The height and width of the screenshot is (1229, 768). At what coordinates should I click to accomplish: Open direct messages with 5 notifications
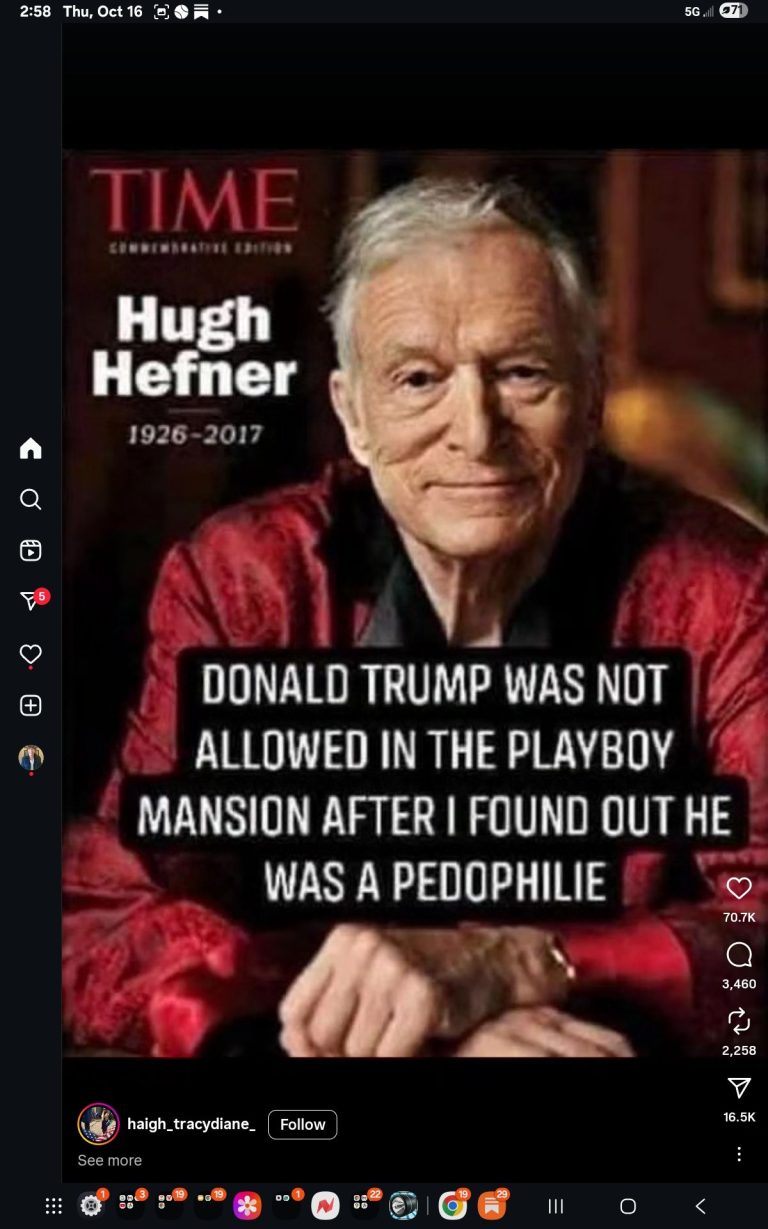tap(33, 600)
